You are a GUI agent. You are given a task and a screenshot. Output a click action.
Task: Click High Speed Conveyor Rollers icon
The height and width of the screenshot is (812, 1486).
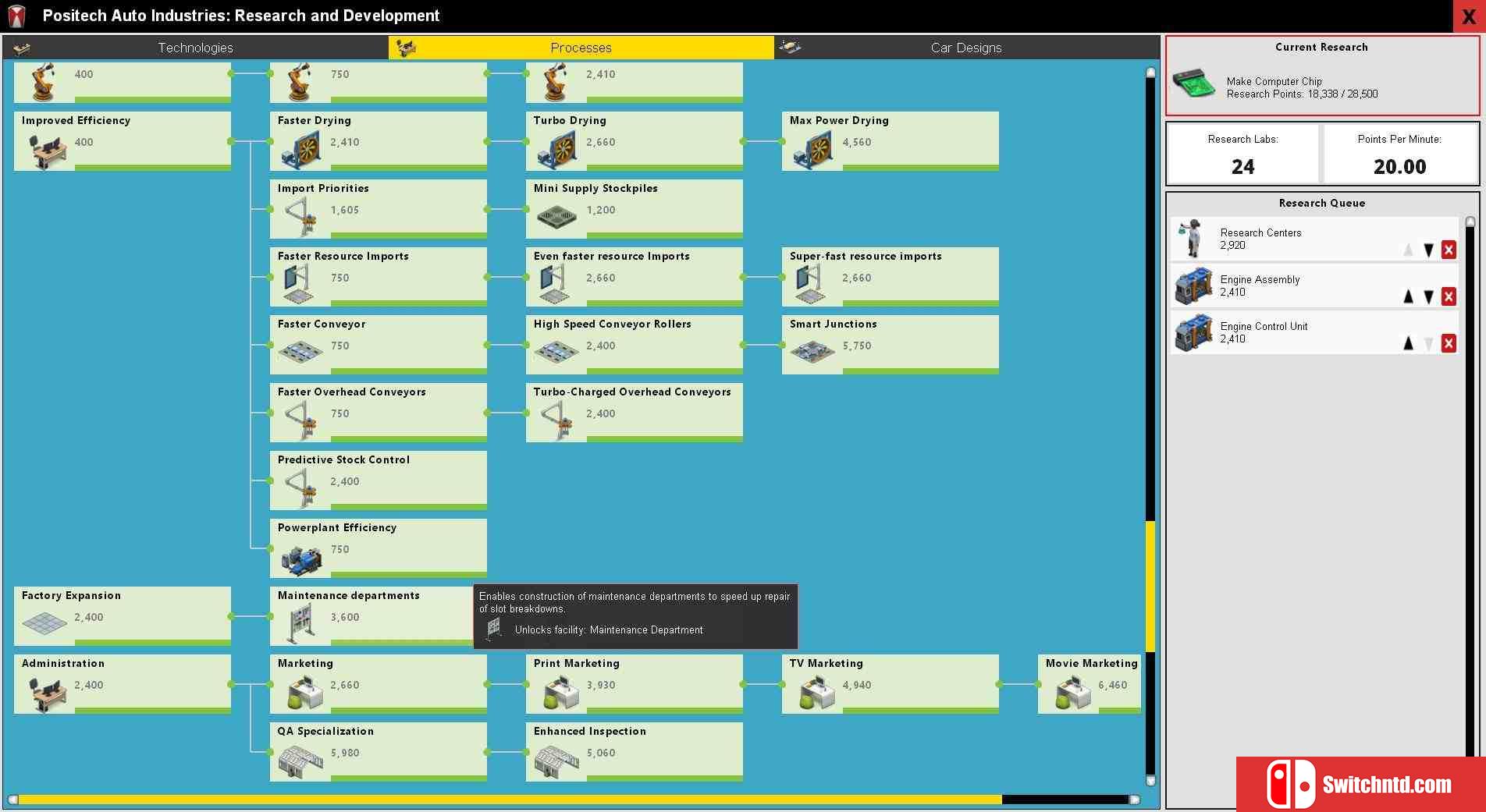tap(556, 353)
